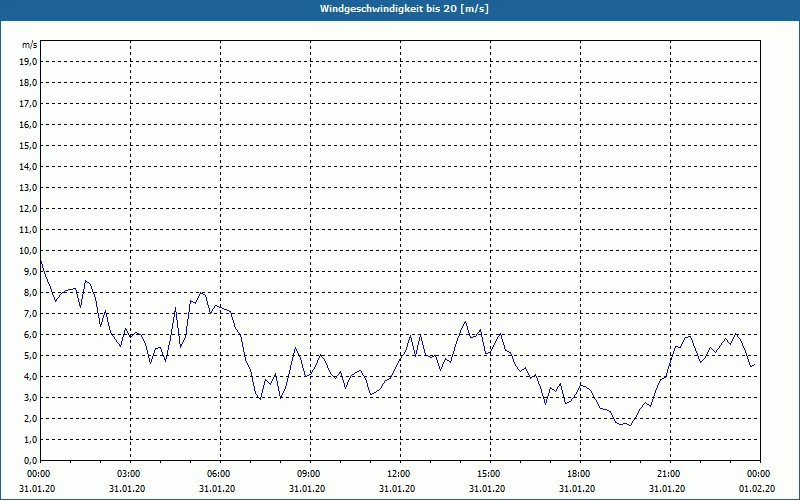Click the '03:00' time label
Viewport: 800px width, 500px height.
[x=131, y=474]
